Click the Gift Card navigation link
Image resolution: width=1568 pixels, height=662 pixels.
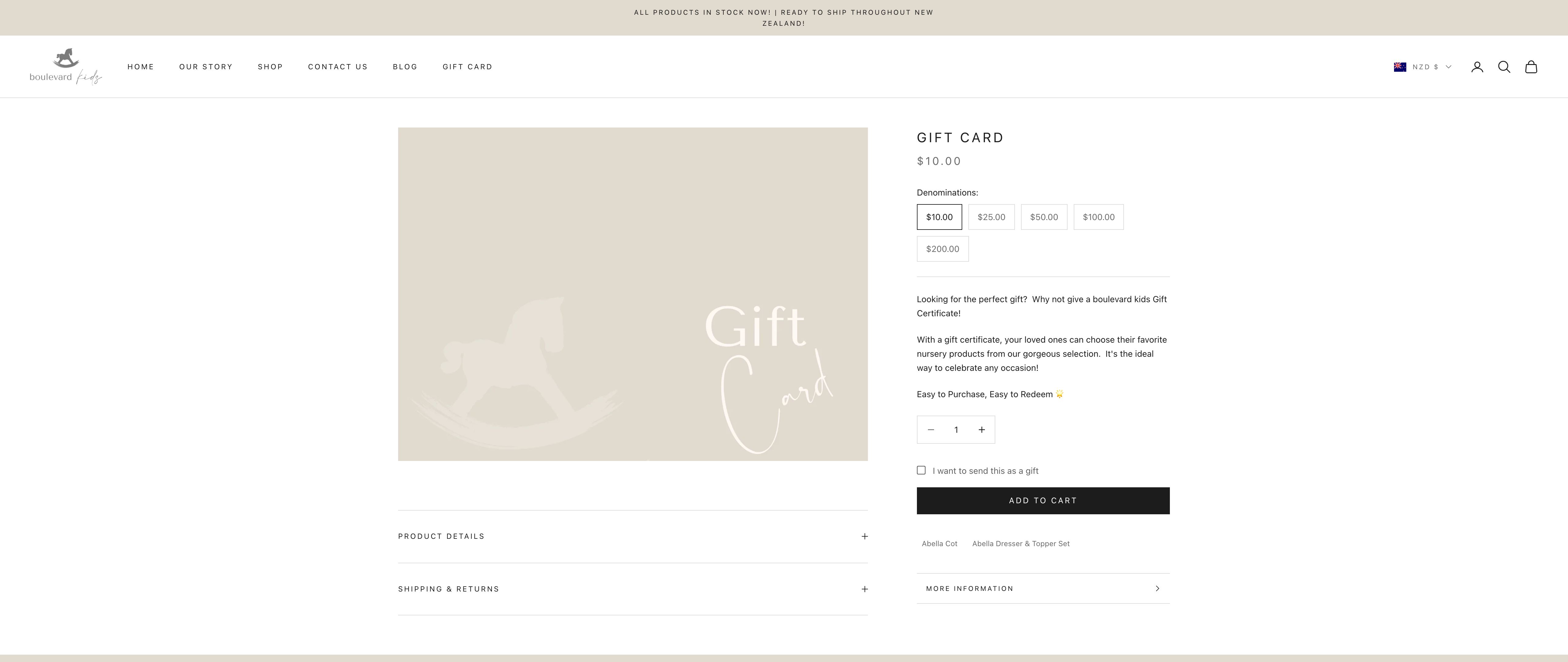(467, 66)
